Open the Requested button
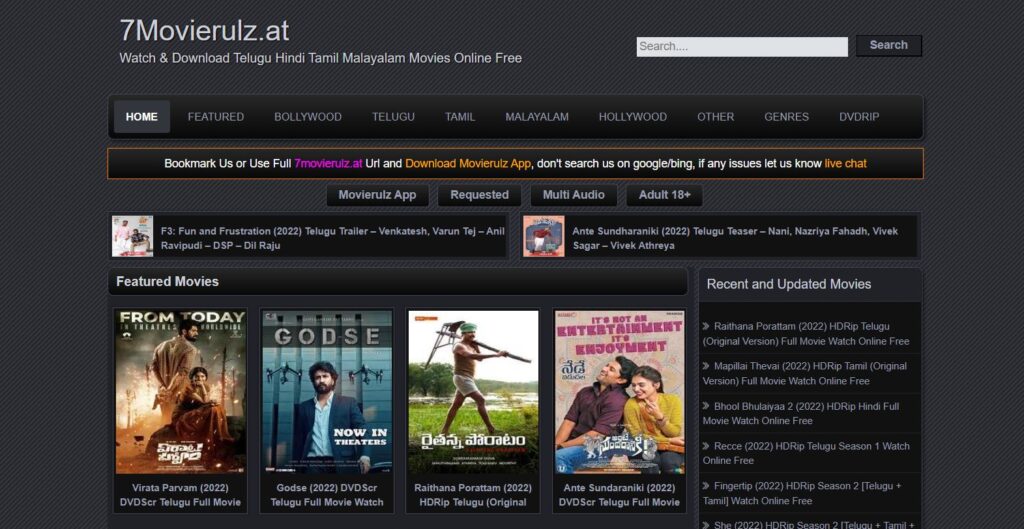This screenshot has height=529, width=1024. [x=479, y=195]
